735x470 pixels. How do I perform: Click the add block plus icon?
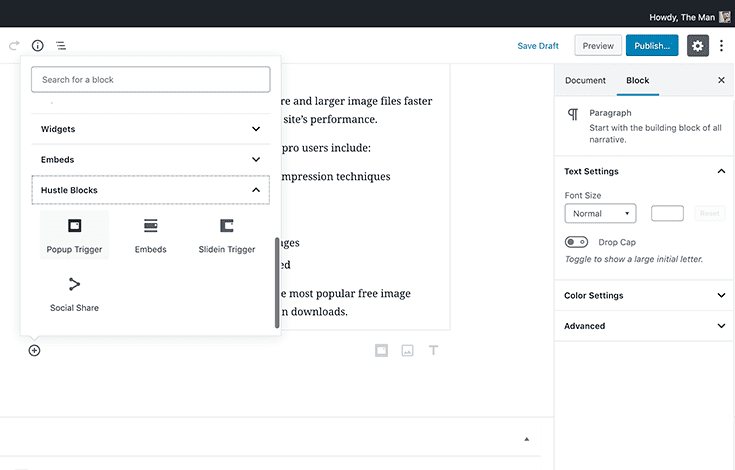pyautogui.click(x=34, y=350)
